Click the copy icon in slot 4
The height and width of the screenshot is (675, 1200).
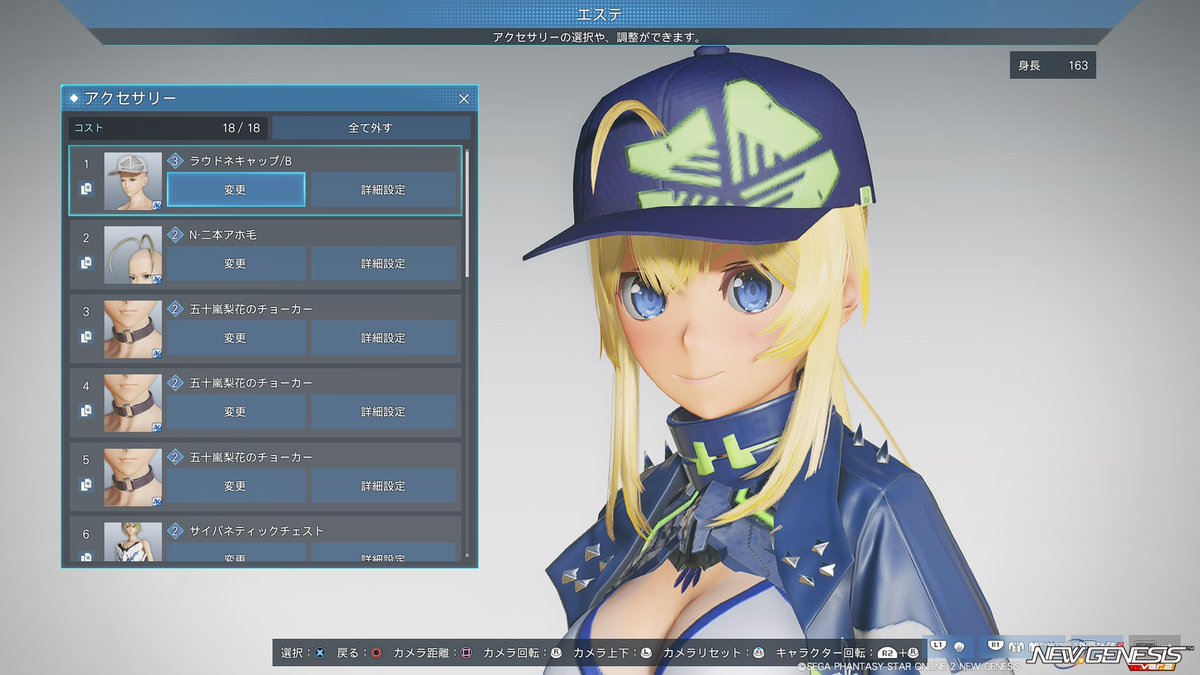(x=86, y=411)
